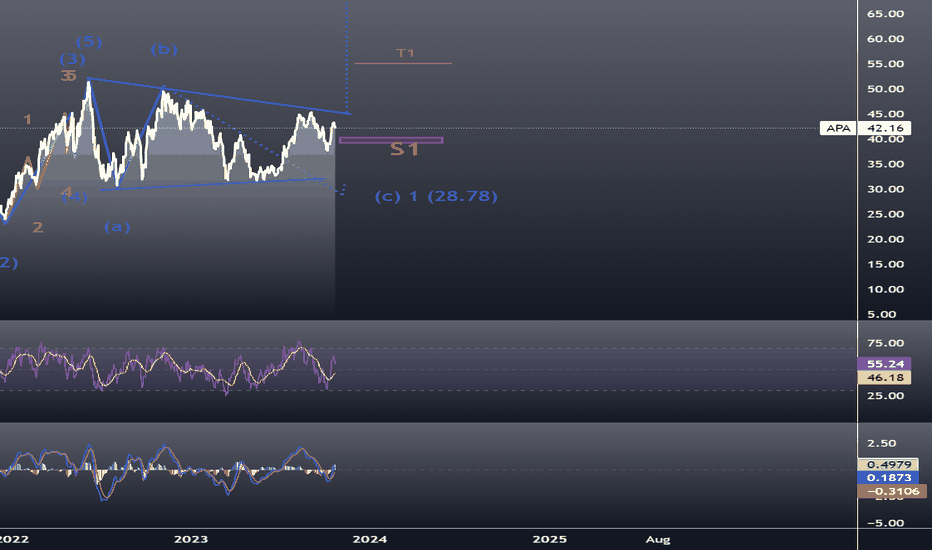932x550 pixels.
Task: Click the 5.00 price axis label
Action: (x=881, y=314)
